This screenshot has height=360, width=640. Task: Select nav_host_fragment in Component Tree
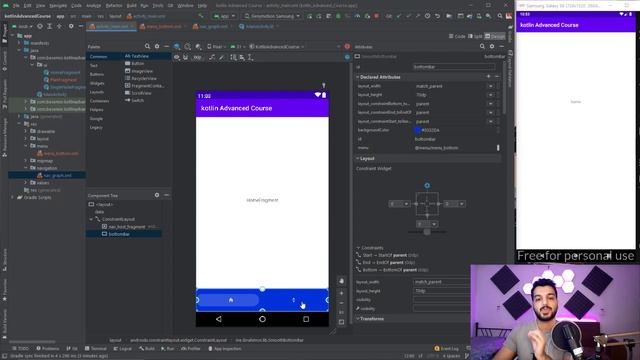pyautogui.click(x=127, y=227)
